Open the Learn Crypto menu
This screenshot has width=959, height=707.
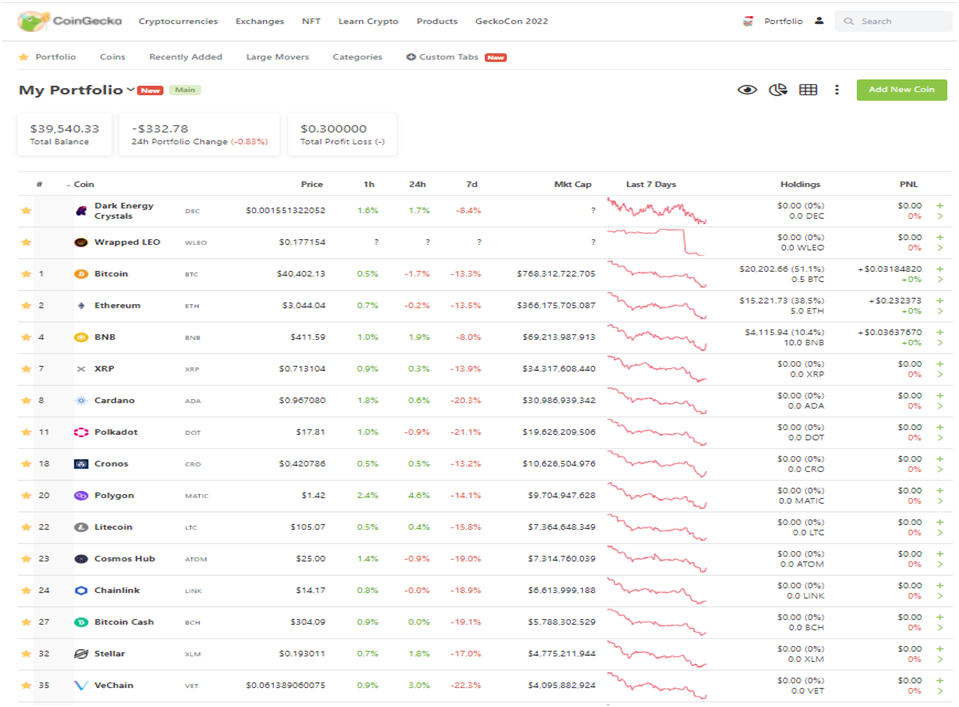pyautogui.click(x=368, y=21)
